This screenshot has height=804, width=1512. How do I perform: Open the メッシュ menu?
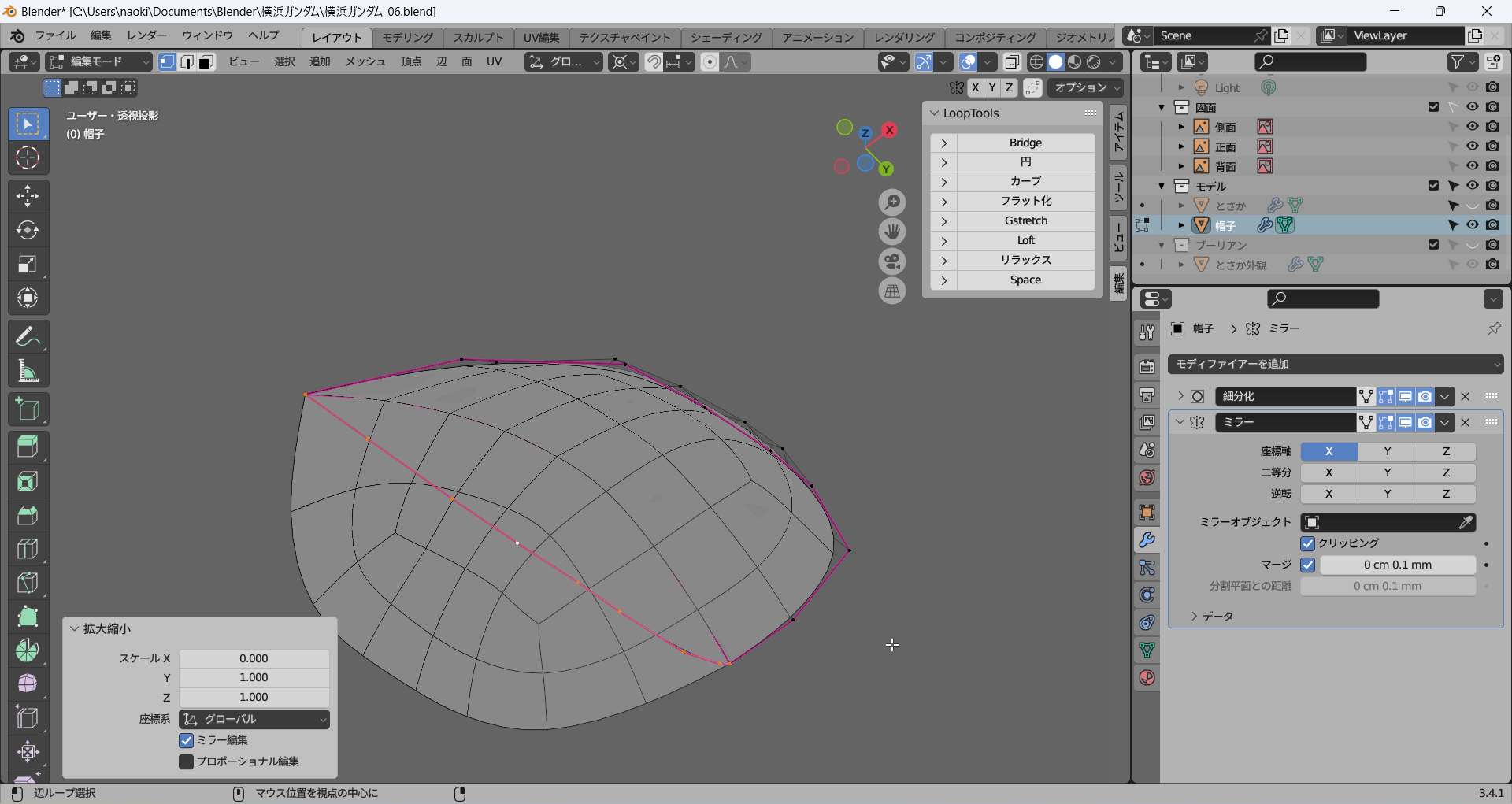[365, 61]
